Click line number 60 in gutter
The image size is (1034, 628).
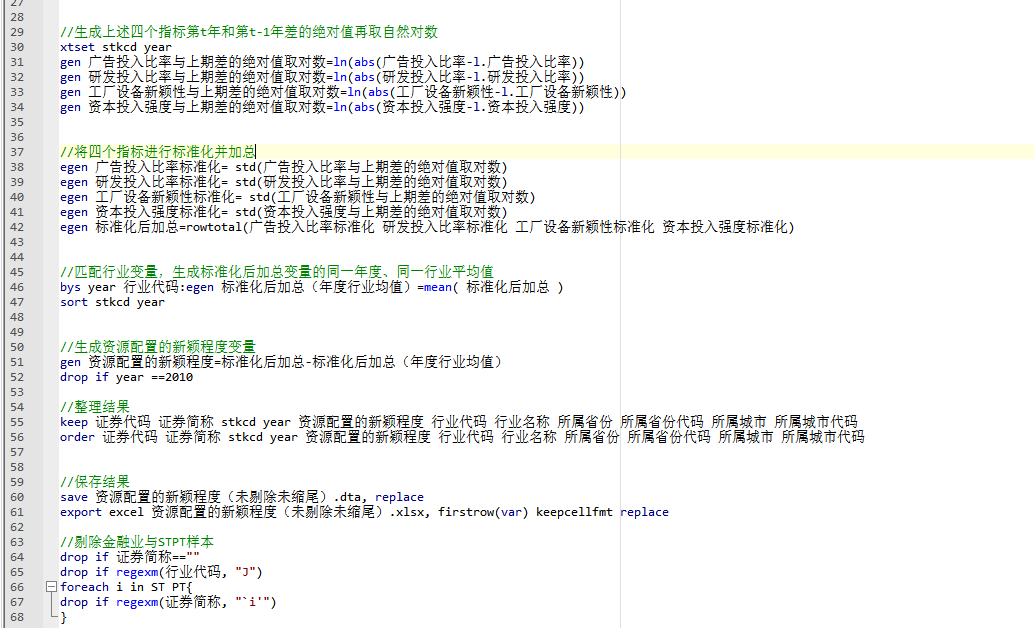[x=17, y=497]
